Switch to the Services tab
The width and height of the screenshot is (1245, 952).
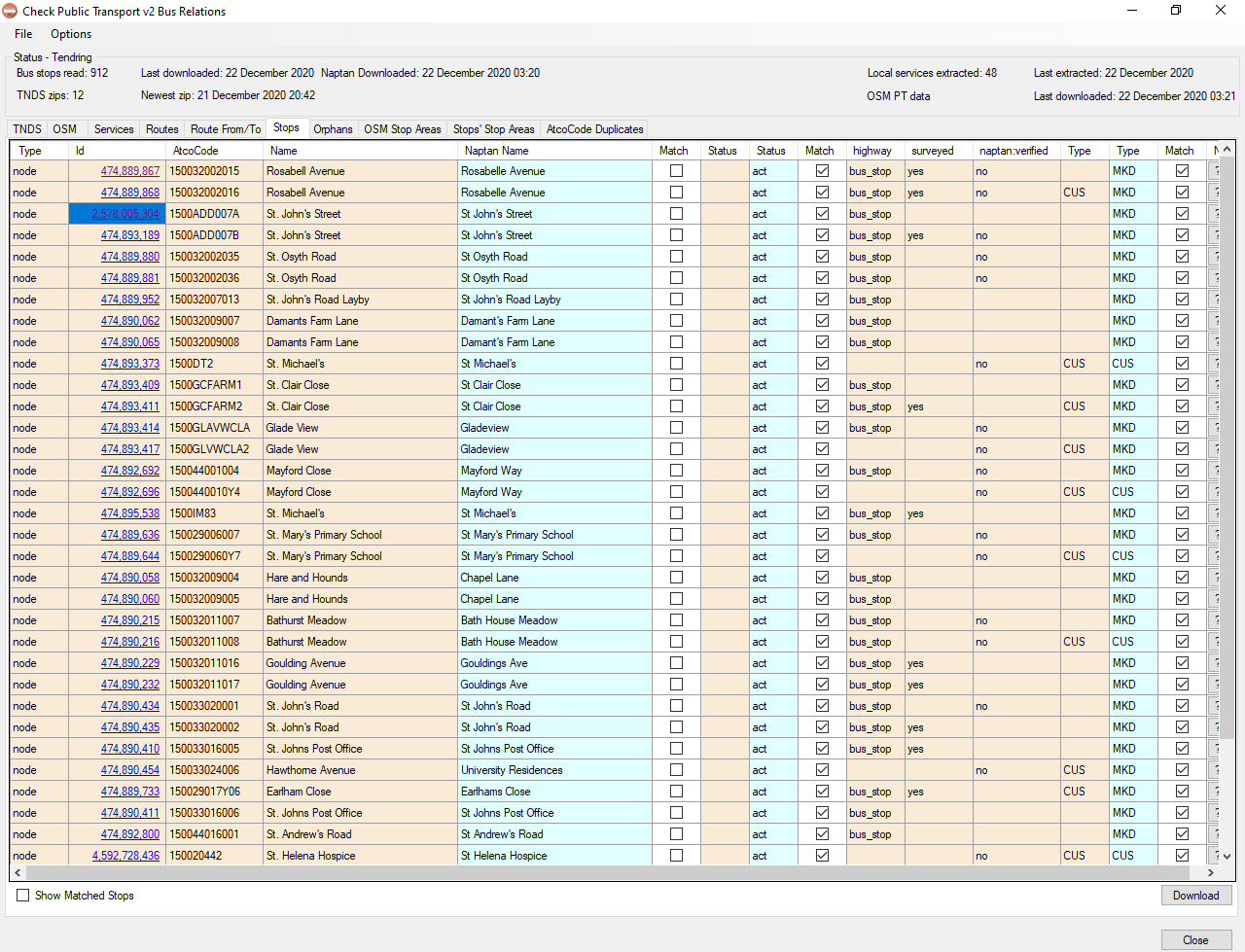[114, 129]
